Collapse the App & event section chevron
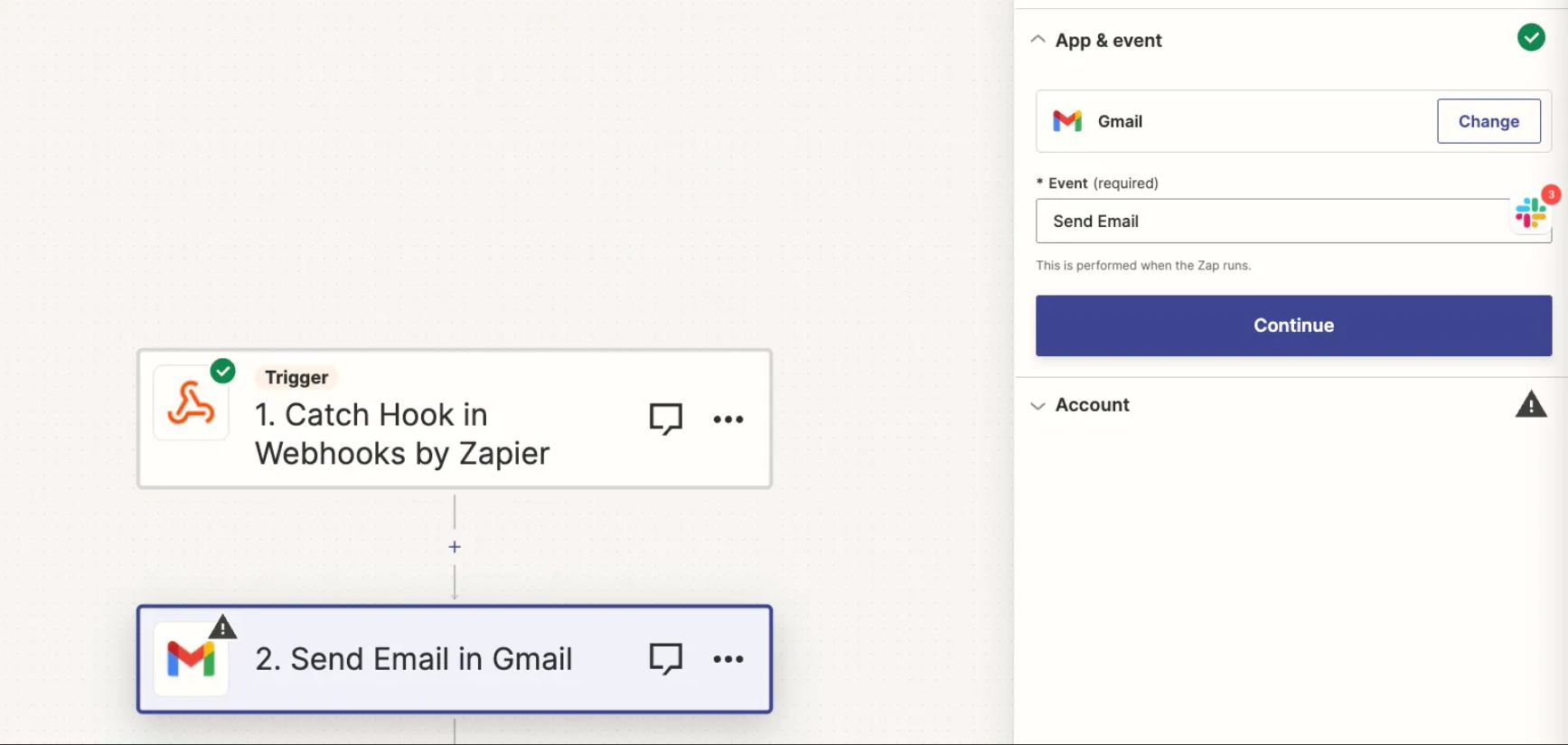The image size is (1568, 745). click(1038, 40)
